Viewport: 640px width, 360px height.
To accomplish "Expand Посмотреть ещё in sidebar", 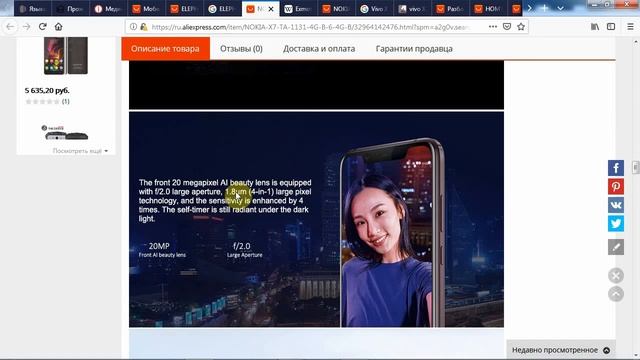I will pyautogui.click(x=80, y=151).
